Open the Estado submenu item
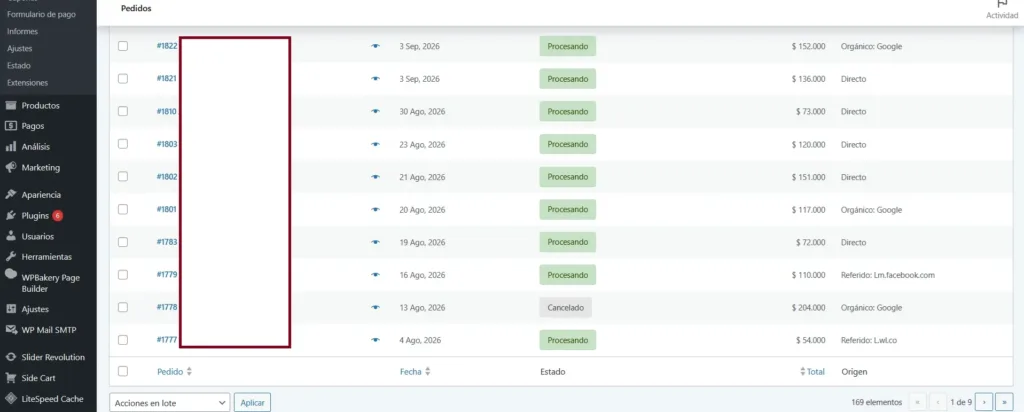Image resolution: width=1024 pixels, height=412 pixels. tap(18, 66)
